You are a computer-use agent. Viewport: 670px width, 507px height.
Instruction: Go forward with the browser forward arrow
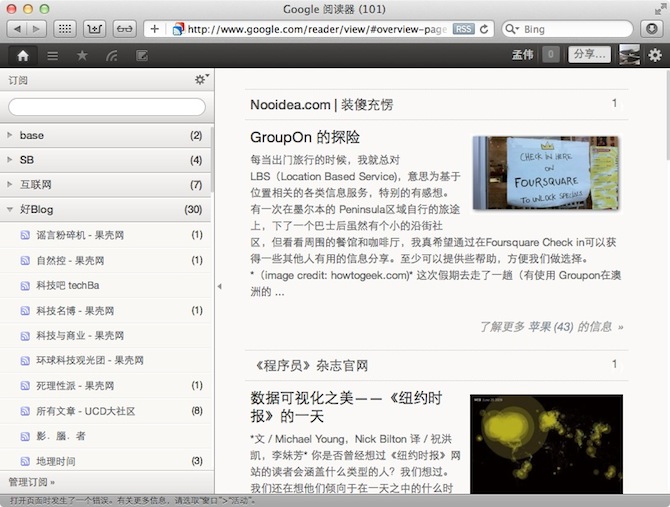(x=37, y=29)
